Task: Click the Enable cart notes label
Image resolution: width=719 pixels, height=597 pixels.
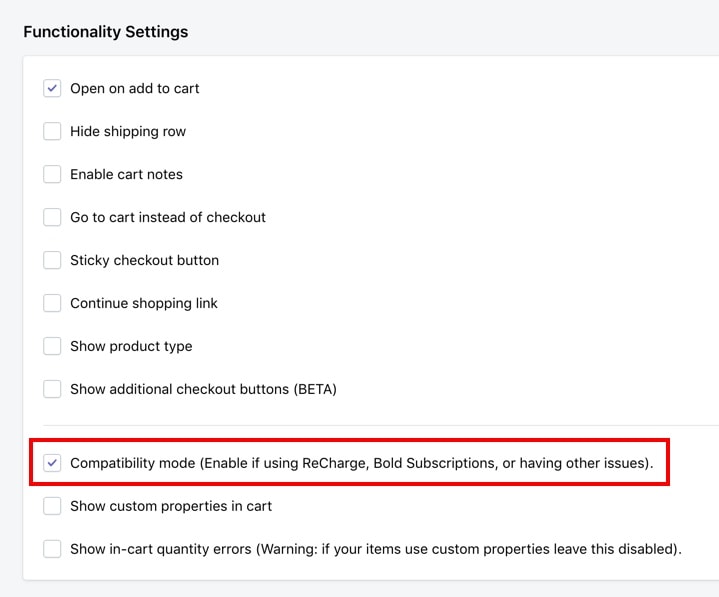Action: (126, 174)
